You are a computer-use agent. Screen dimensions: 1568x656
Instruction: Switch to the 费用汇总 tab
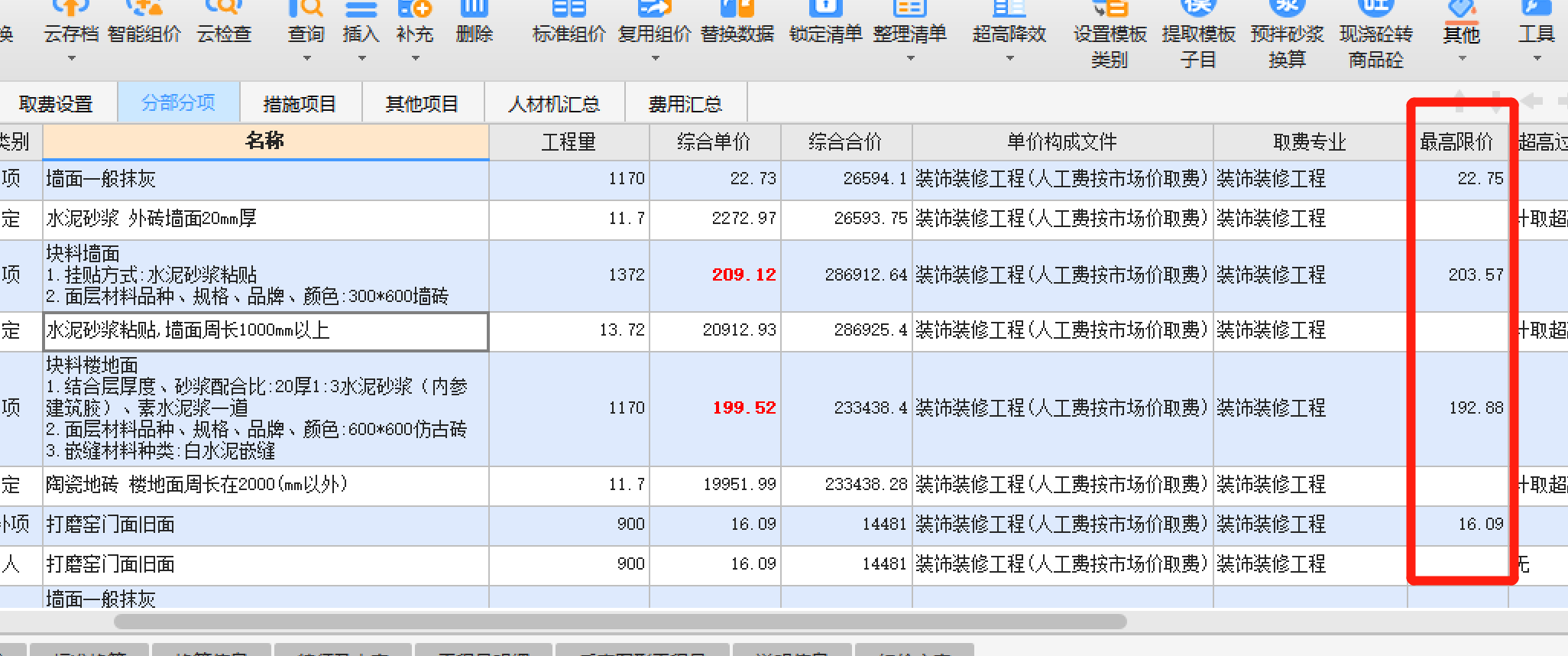point(685,103)
